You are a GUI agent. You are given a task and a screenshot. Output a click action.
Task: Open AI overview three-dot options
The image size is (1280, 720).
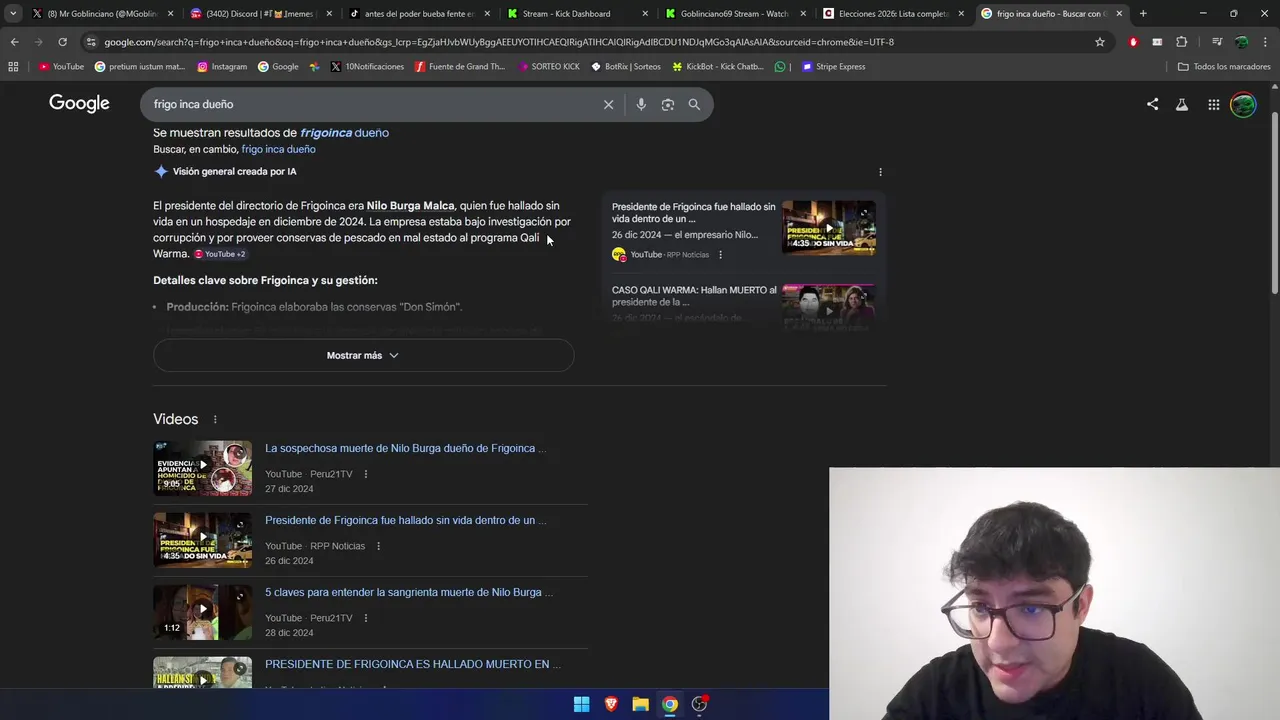(880, 172)
